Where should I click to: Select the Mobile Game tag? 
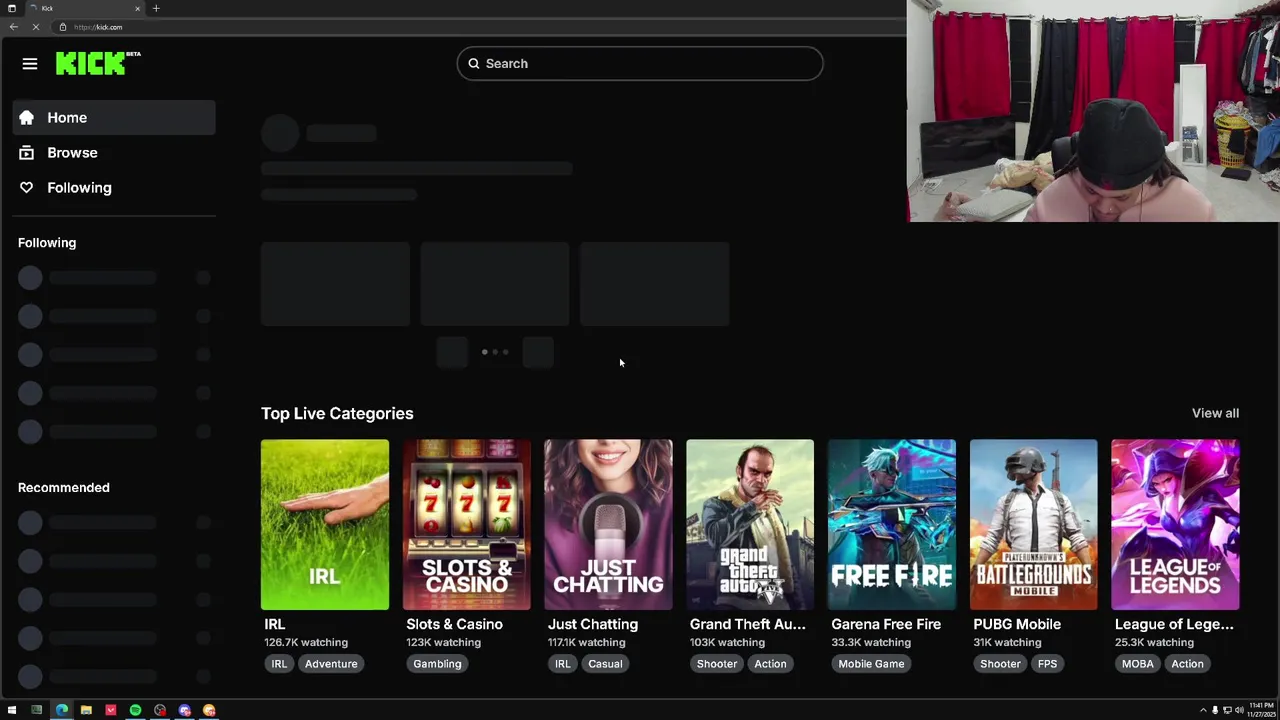coord(871,664)
